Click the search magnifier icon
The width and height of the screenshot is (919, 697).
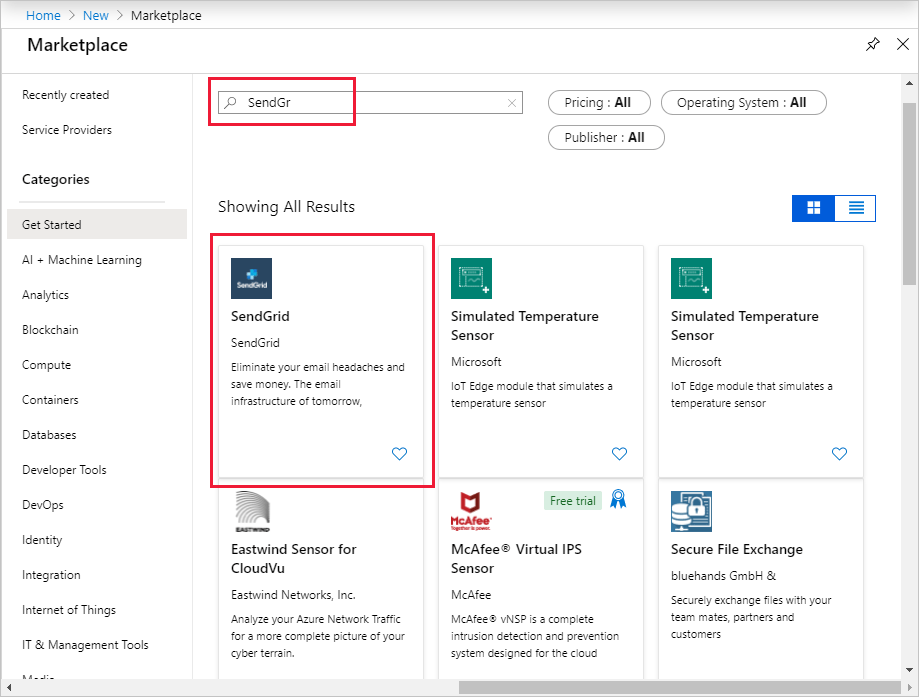pos(231,103)
